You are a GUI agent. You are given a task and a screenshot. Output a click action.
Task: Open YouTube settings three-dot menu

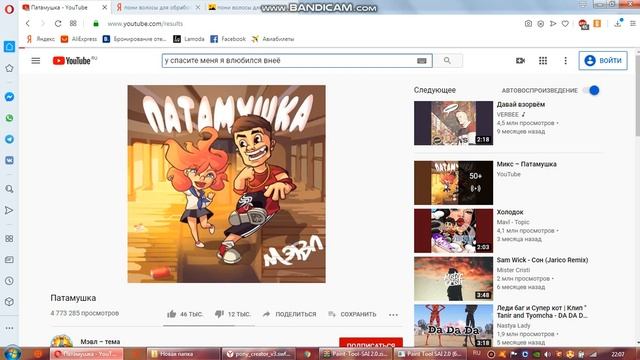565,60
